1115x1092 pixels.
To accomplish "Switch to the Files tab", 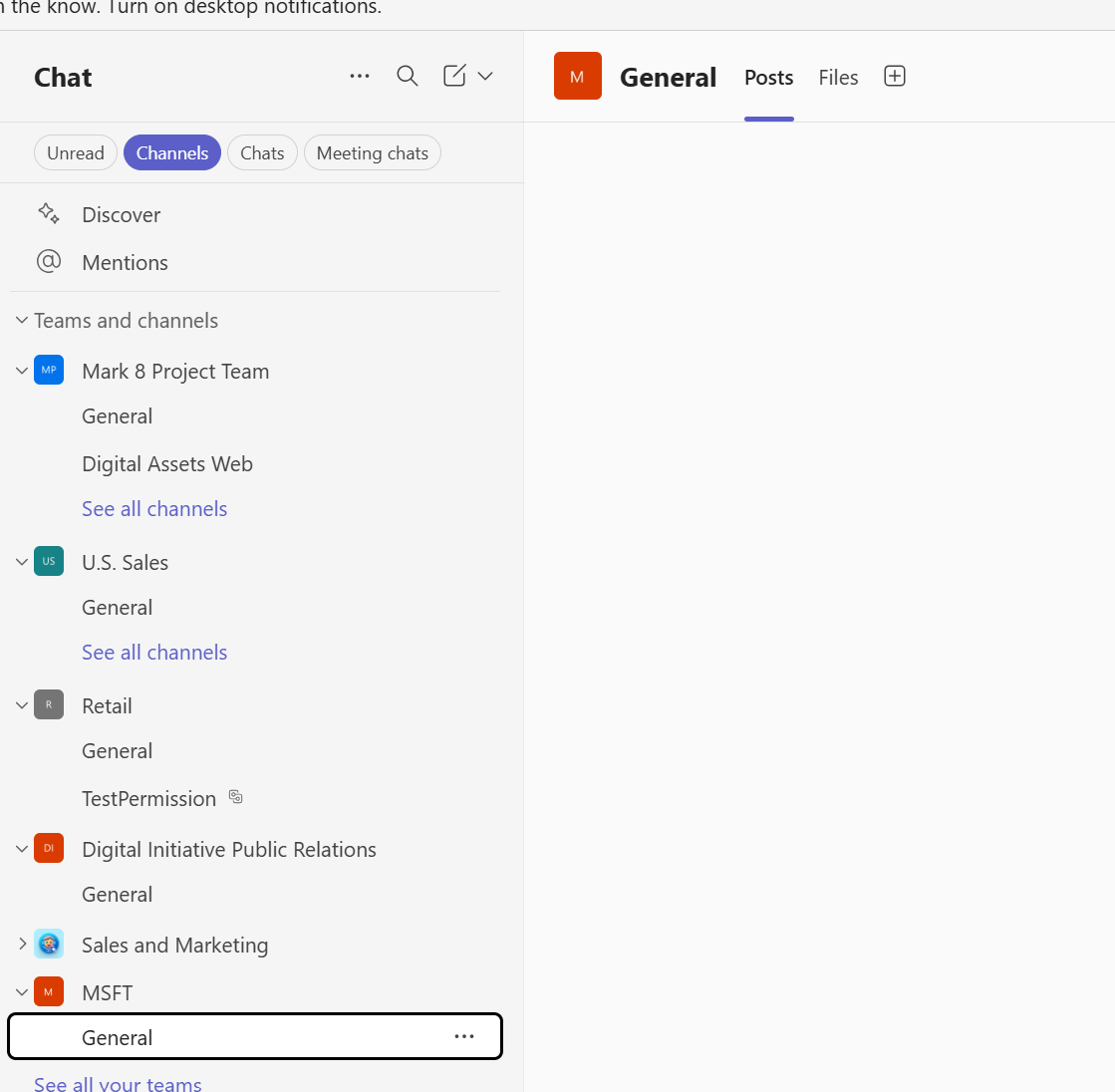I will (838, 78).
